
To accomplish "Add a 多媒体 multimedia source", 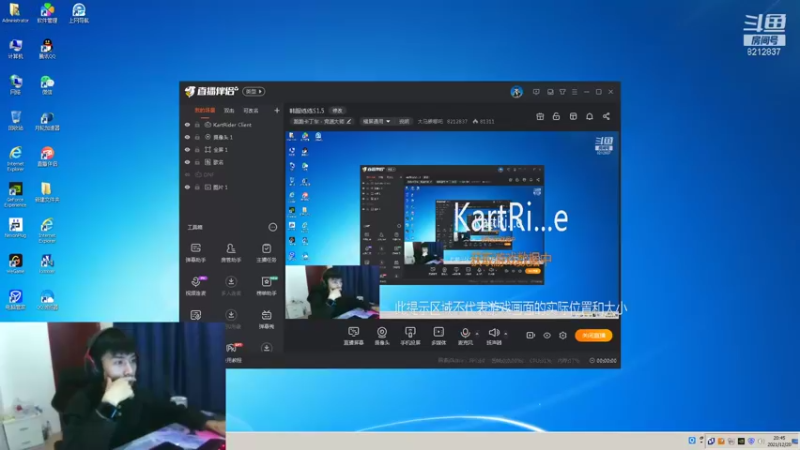I will click(x=439, y=336).
